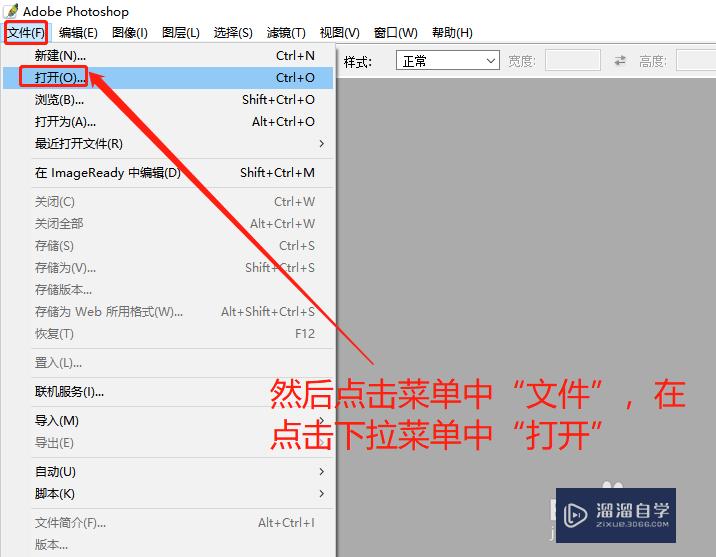Open the 选择(S) menu
Image resolution: width=716 pixels, height=557 pixels.
tap(233, 32)
